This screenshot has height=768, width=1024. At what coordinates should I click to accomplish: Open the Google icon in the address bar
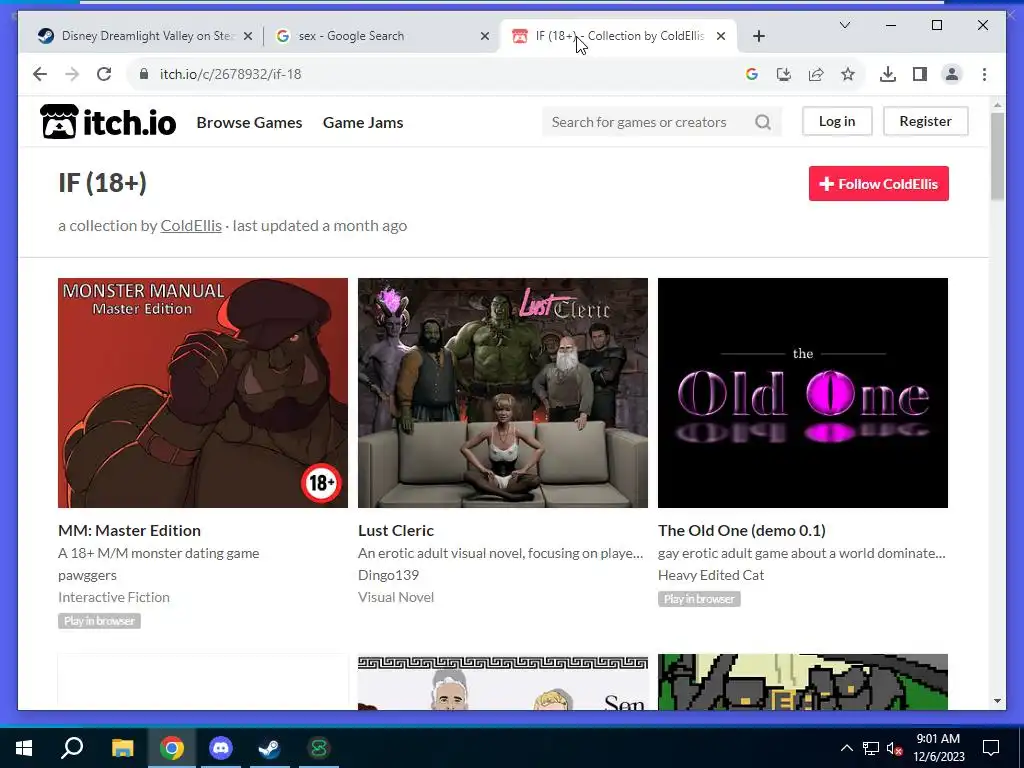click(x=752, y=74)
